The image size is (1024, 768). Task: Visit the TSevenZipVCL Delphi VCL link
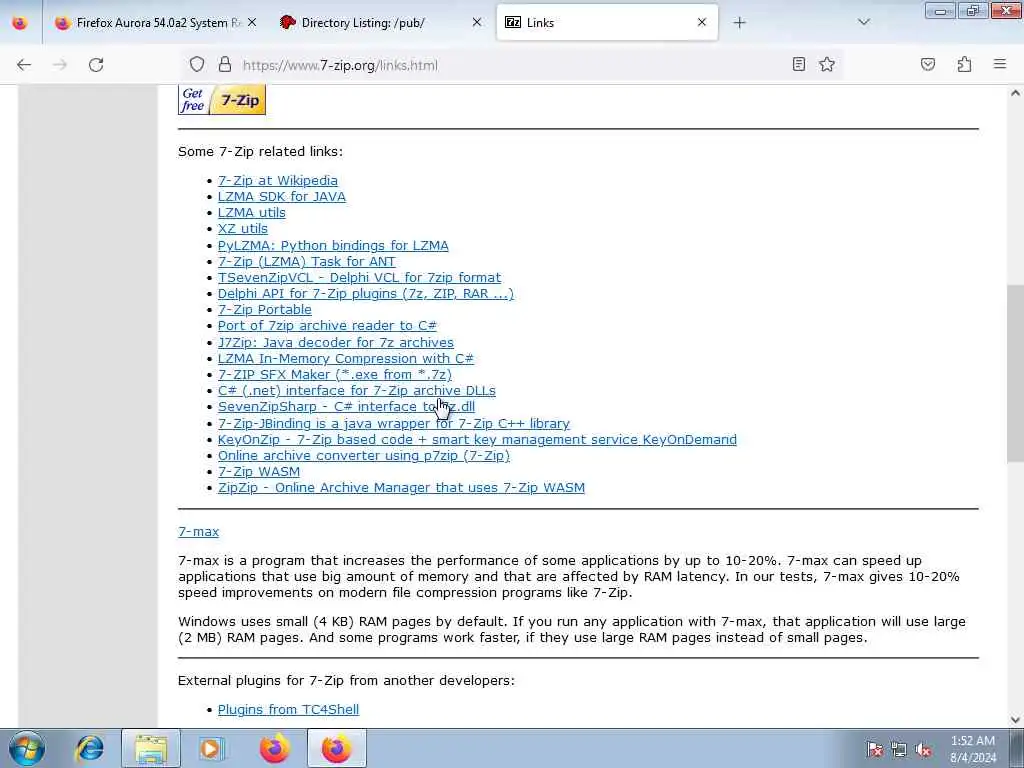[x=359, y=278]
